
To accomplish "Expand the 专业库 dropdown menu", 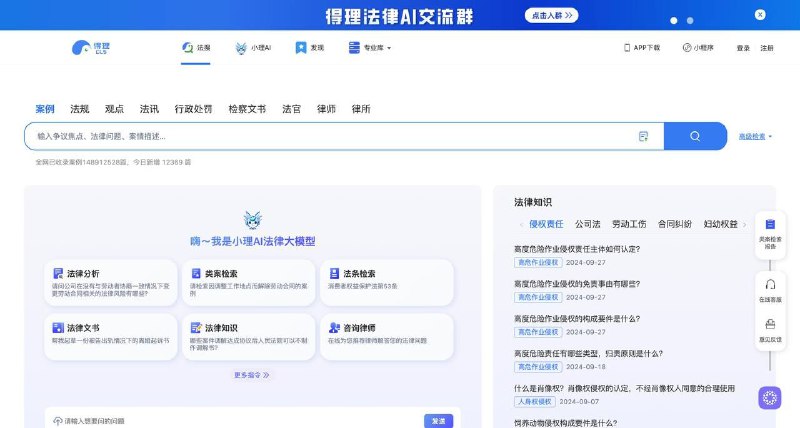I will click(x=370, y=48).
